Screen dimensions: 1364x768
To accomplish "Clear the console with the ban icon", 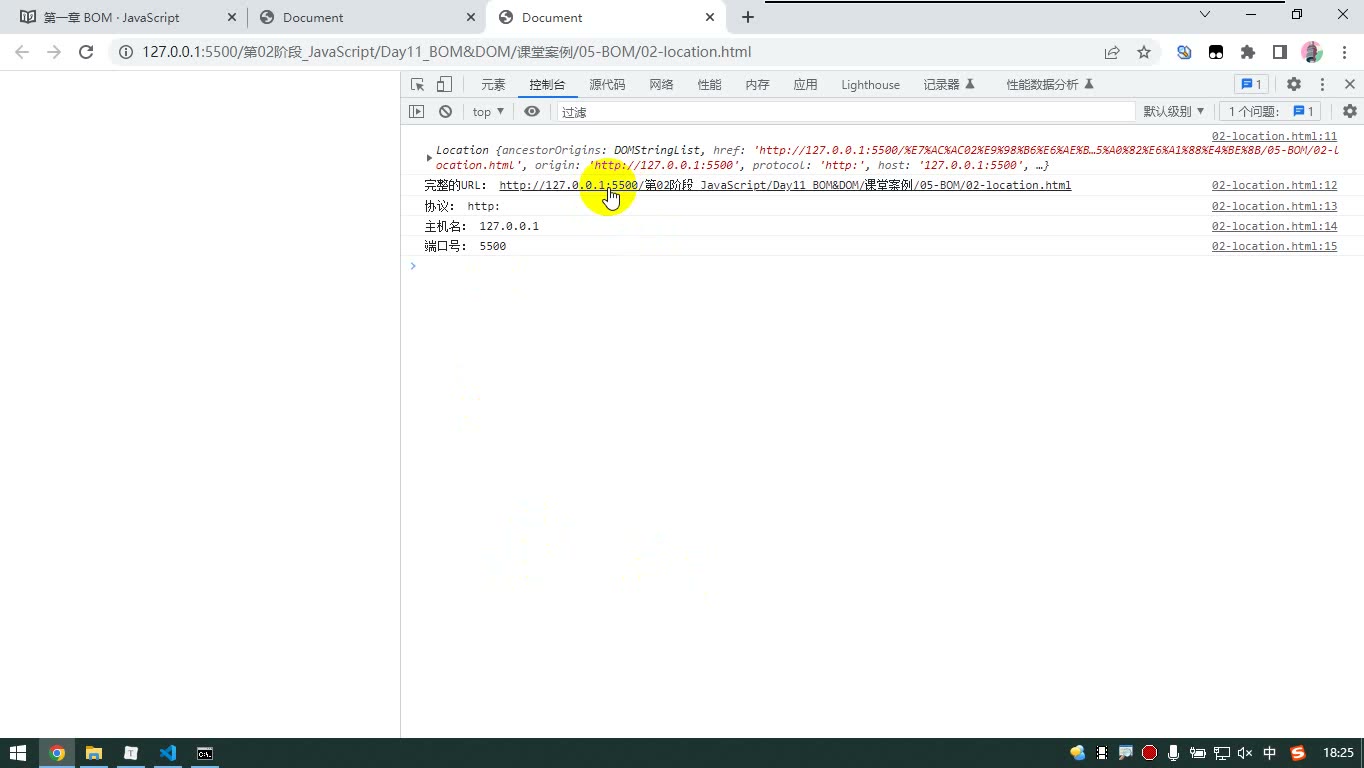I will coord(445,112).
